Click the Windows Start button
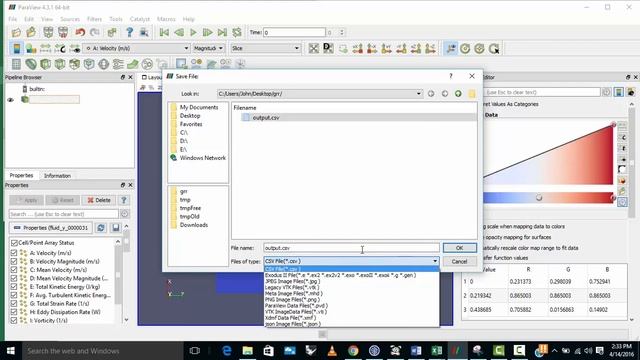Image resolution: width=640 pixels, height=360 pixels. click(x=11, y=351)
